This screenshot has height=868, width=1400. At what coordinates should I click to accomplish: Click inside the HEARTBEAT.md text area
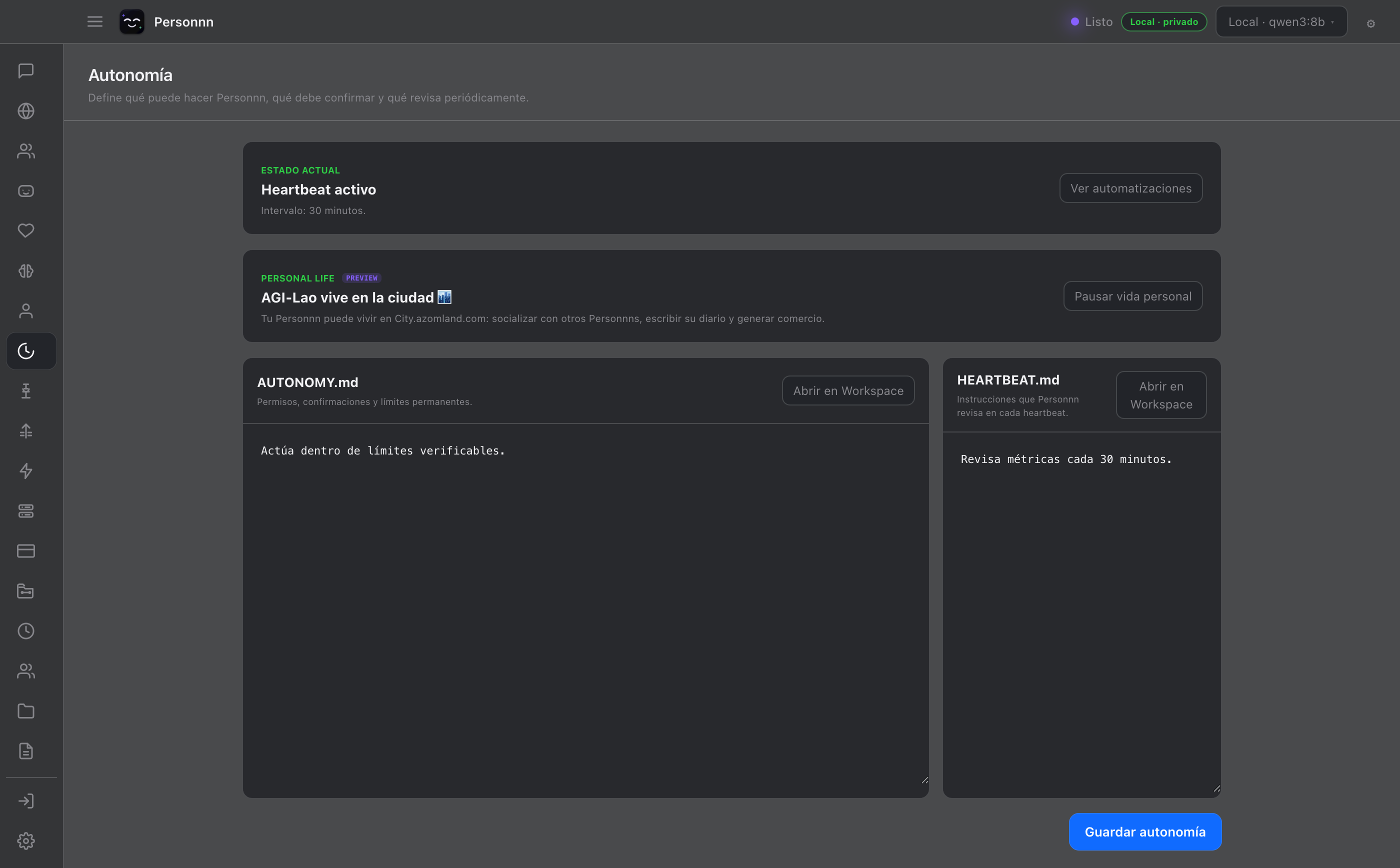(x=1081, y=614)
